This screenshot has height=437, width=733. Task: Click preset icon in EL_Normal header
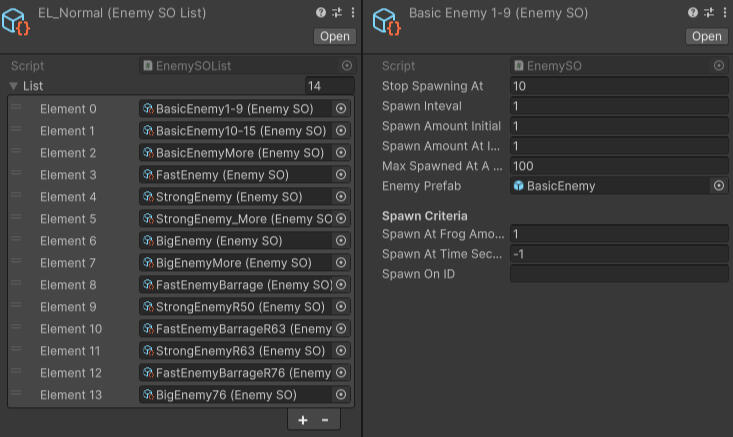pos(337,13)
